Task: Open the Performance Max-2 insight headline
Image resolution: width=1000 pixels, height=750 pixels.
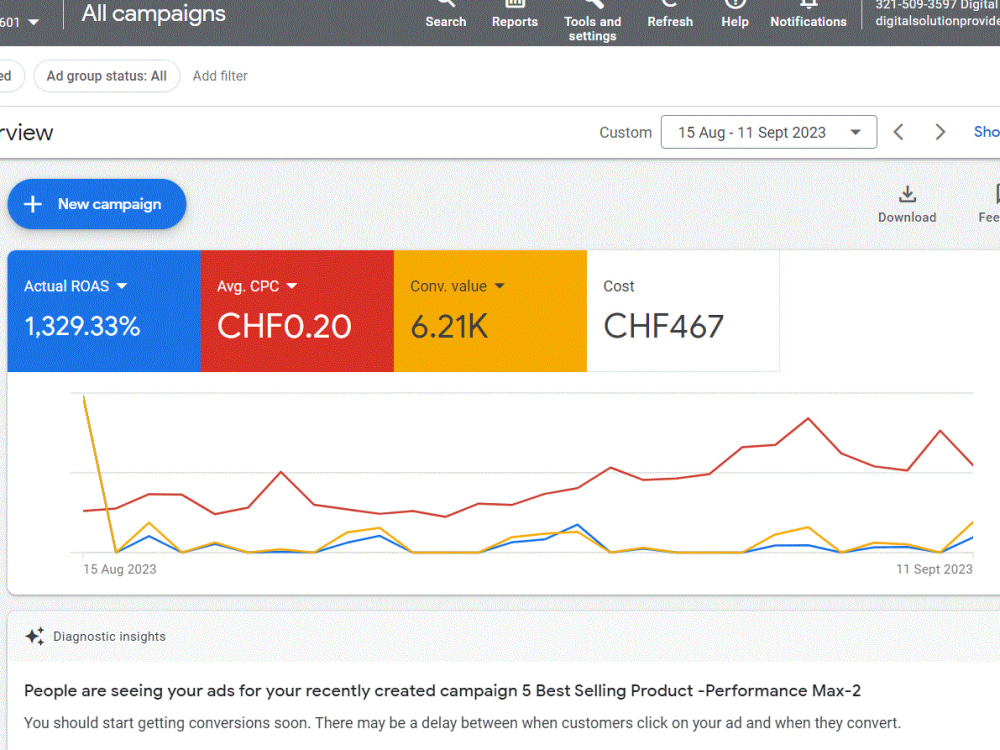Action: pyautogui.click(x=442, y=691)
